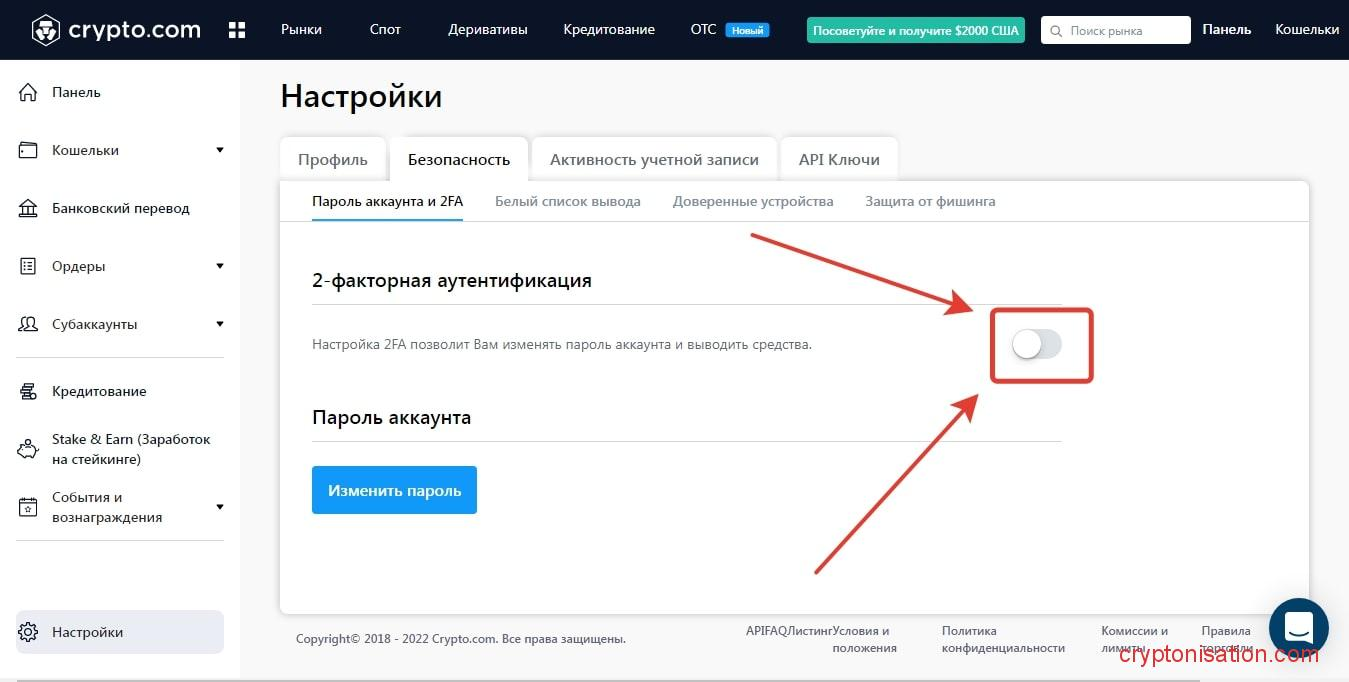Open the chat support bubble
Viewport: 1349px width, 682px height.
[1298, 628]
